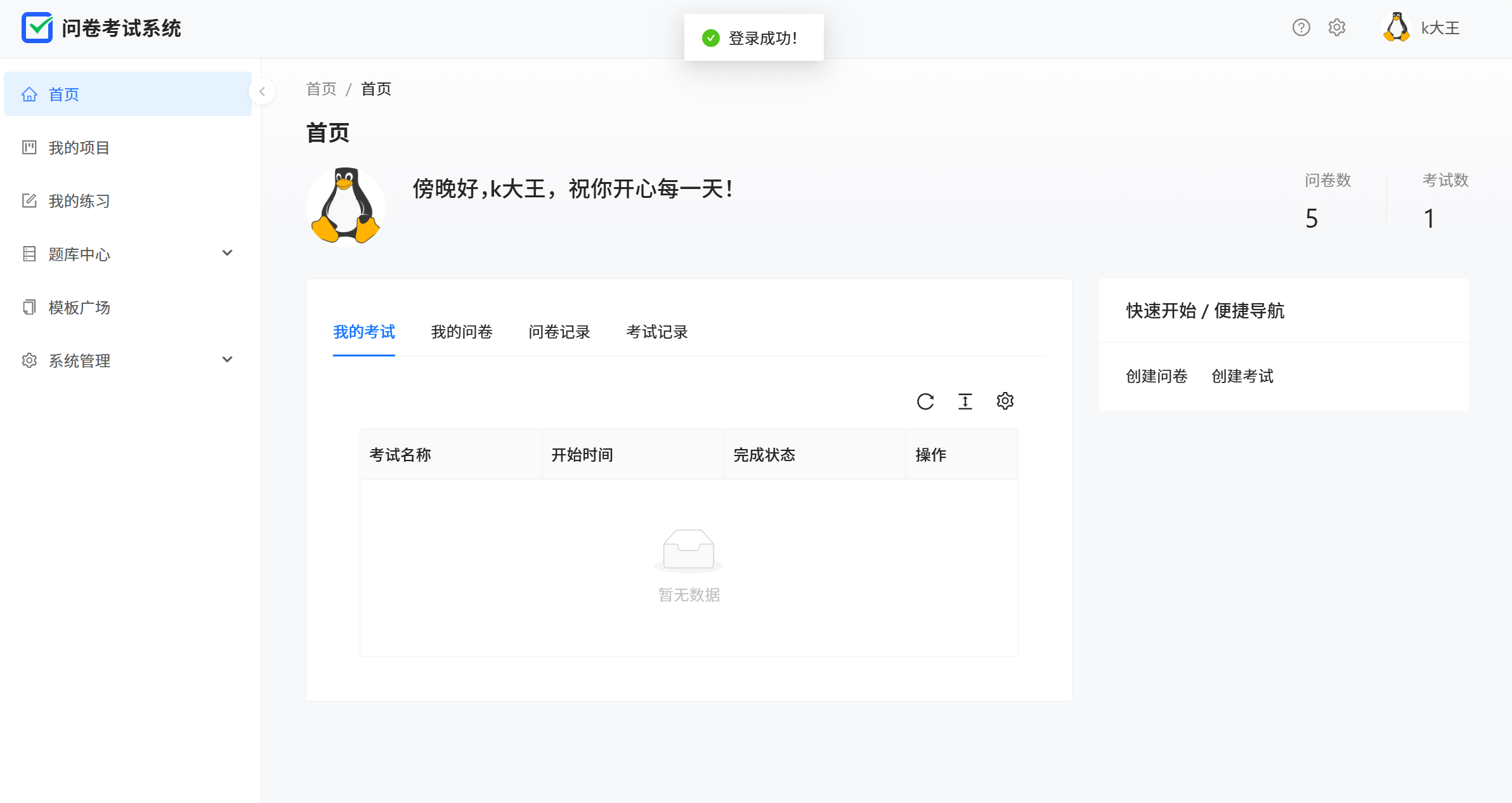Open 我的练习 in the sidebar
This screenshot has height=803, width=1512.
point(79,201)
